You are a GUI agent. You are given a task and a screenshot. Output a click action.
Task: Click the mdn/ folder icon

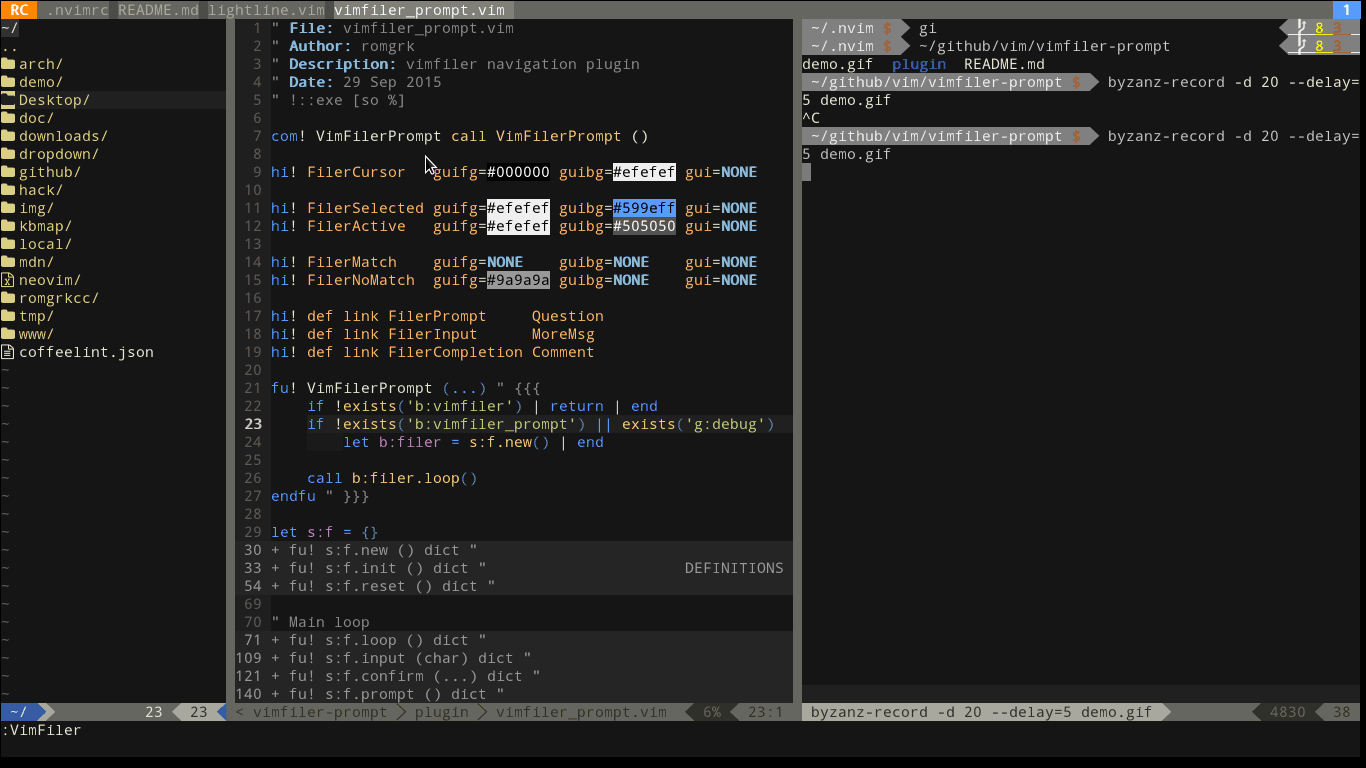click(x=8, y=262)
